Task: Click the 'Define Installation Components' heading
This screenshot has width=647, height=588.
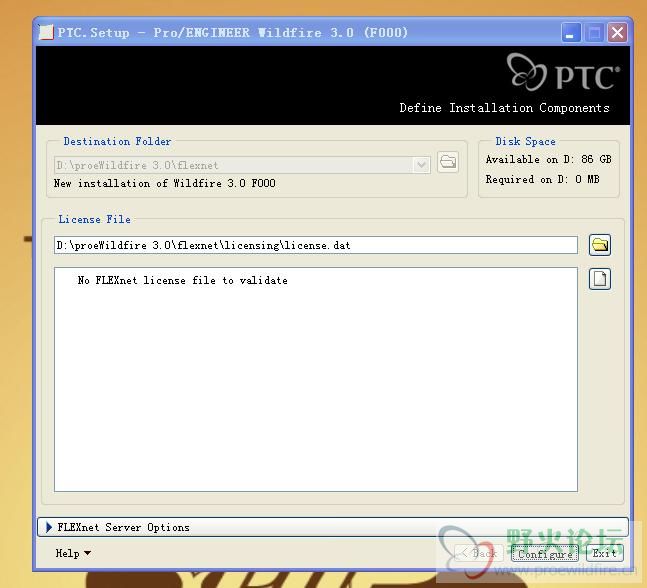Action: coord(504,108)
